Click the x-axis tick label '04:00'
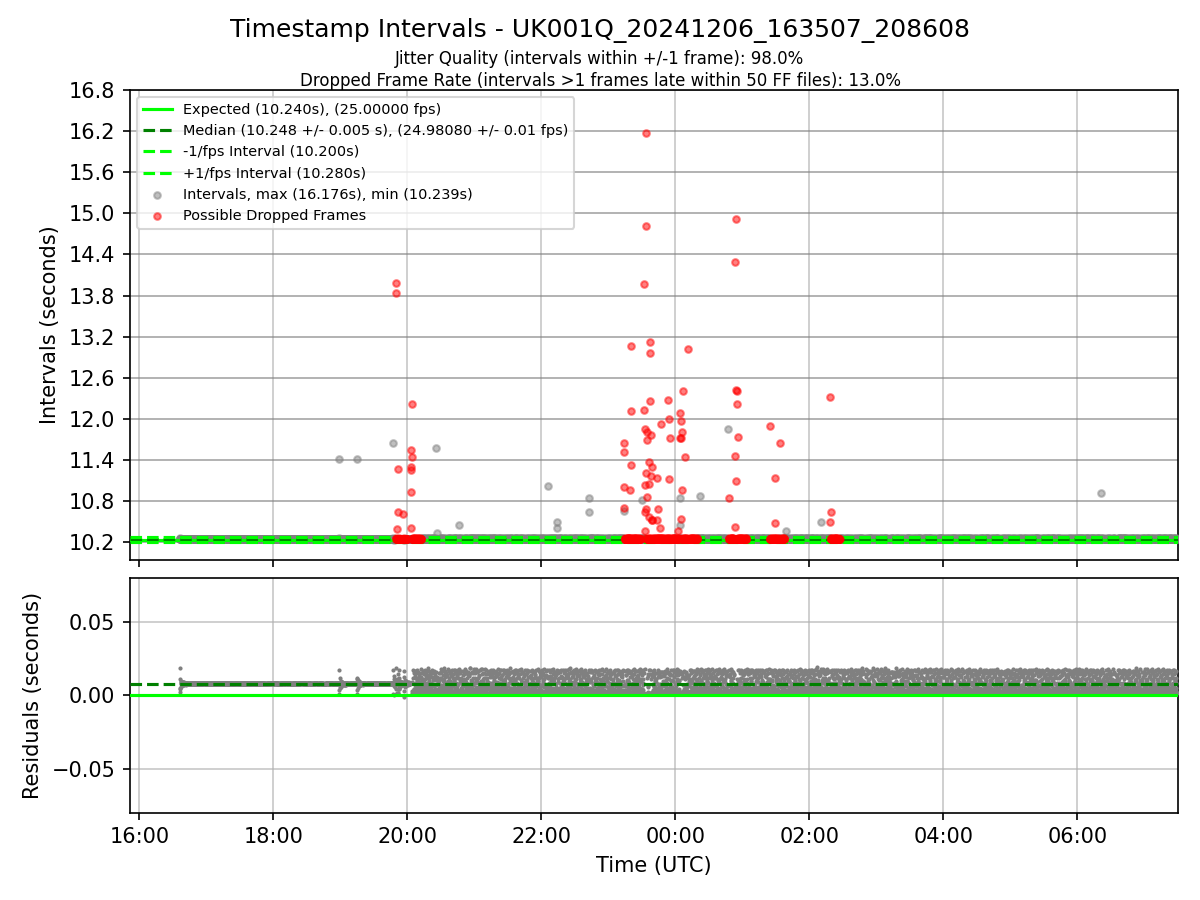Viewport: 1200px width, 900px height. [943, 835]
